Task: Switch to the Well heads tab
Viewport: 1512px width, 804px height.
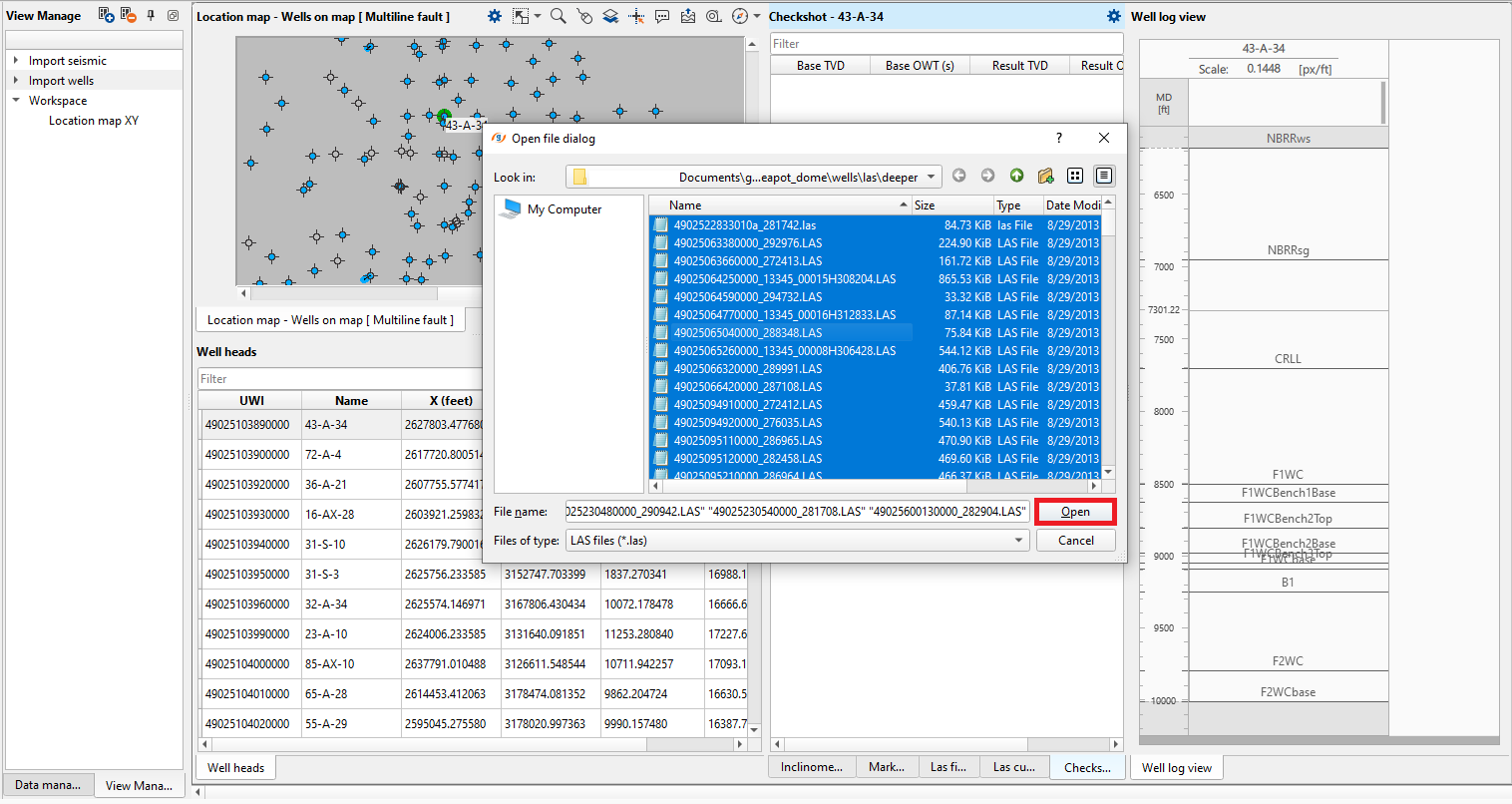Action: tap(234, 767)
